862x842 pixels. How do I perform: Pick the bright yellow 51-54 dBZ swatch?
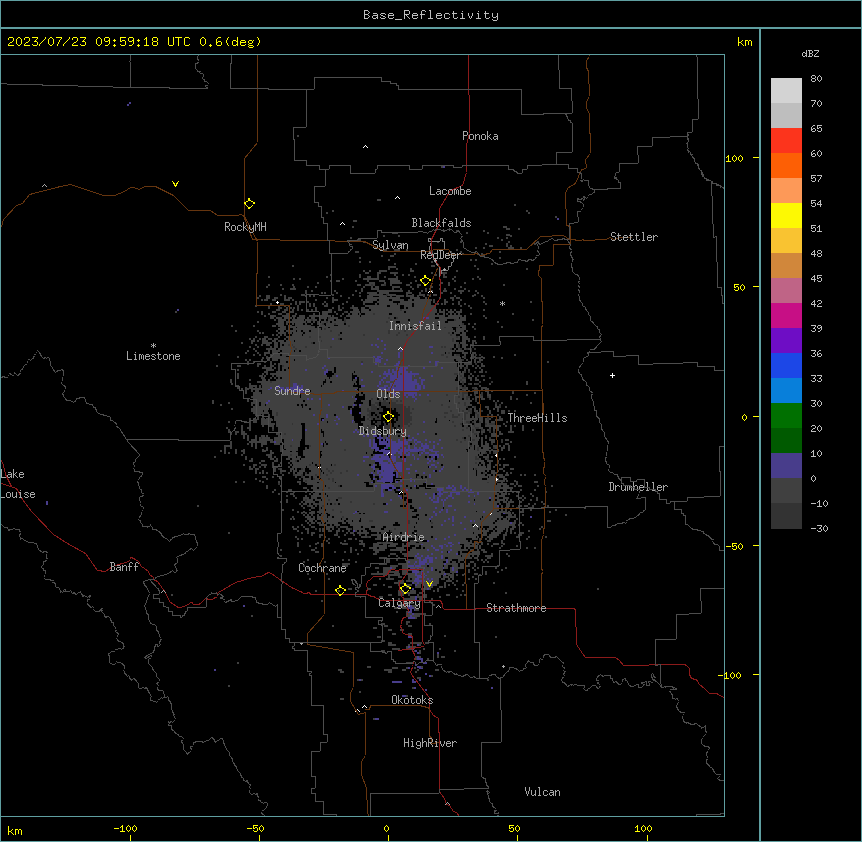coord(786,215)
